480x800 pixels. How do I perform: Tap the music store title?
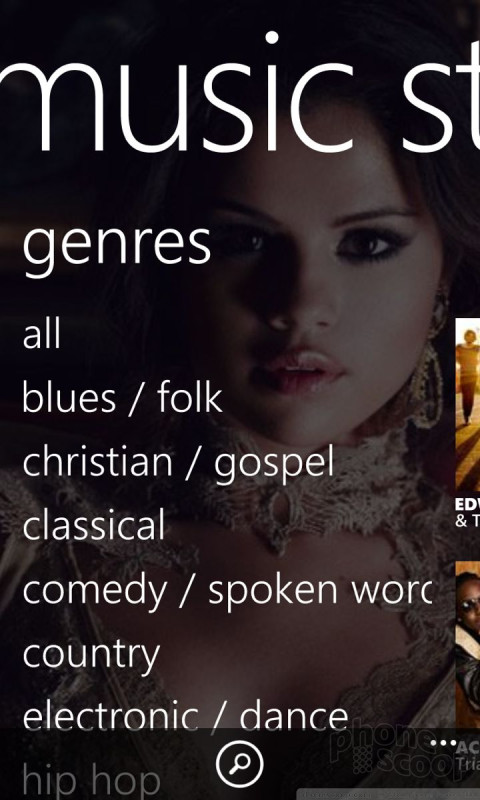click(240, 92)
